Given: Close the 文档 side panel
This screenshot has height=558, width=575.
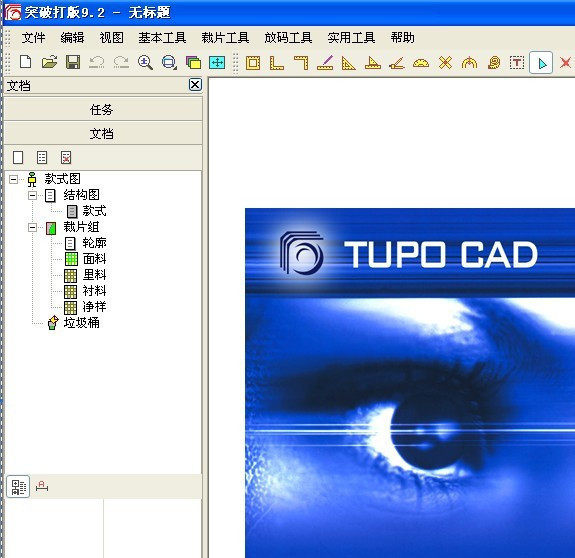Looking at the screenshot, I should click(x=195, y=85).
